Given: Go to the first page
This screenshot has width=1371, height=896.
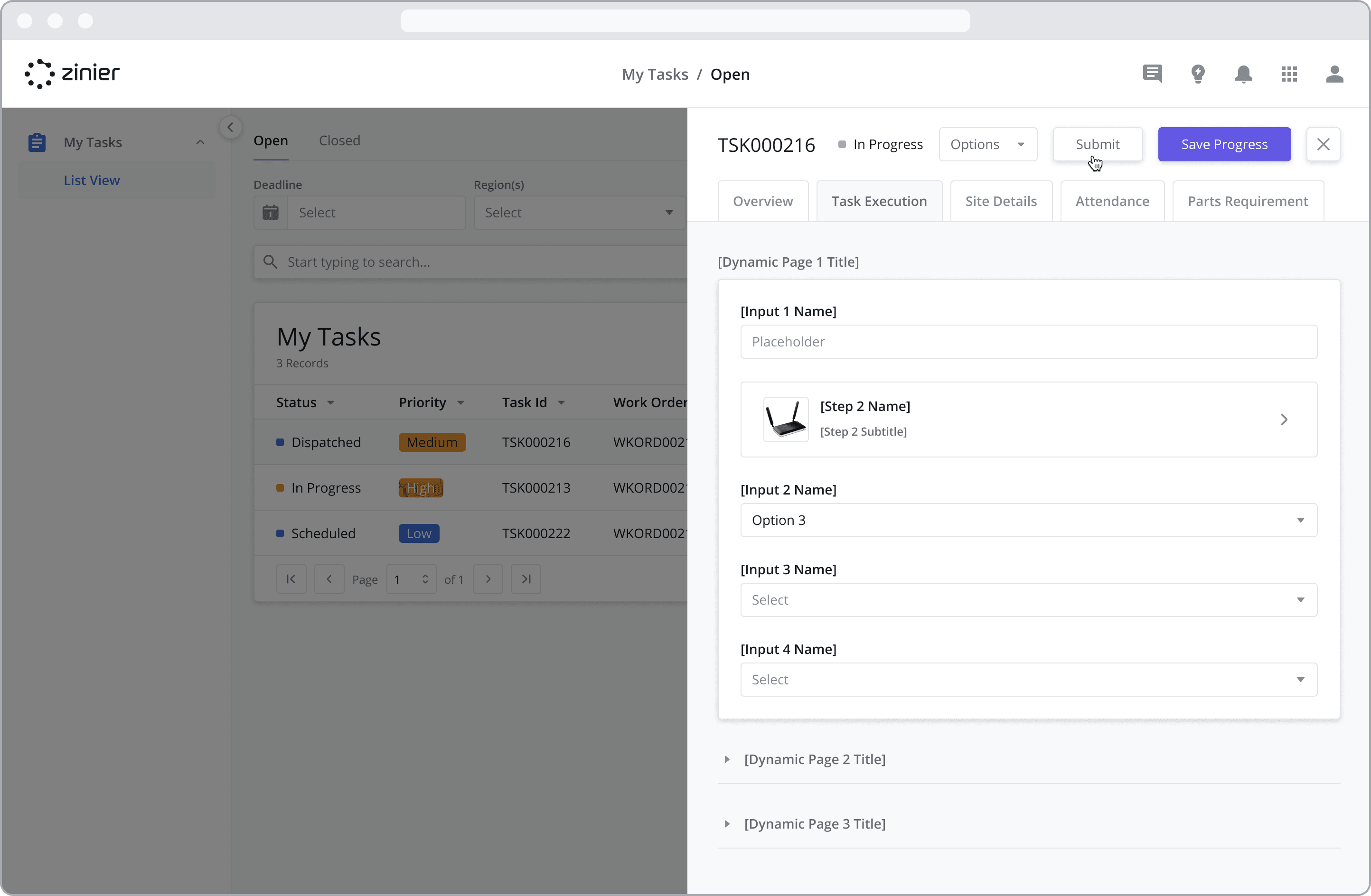Looking at the screenshot, I should coord(291,579).
